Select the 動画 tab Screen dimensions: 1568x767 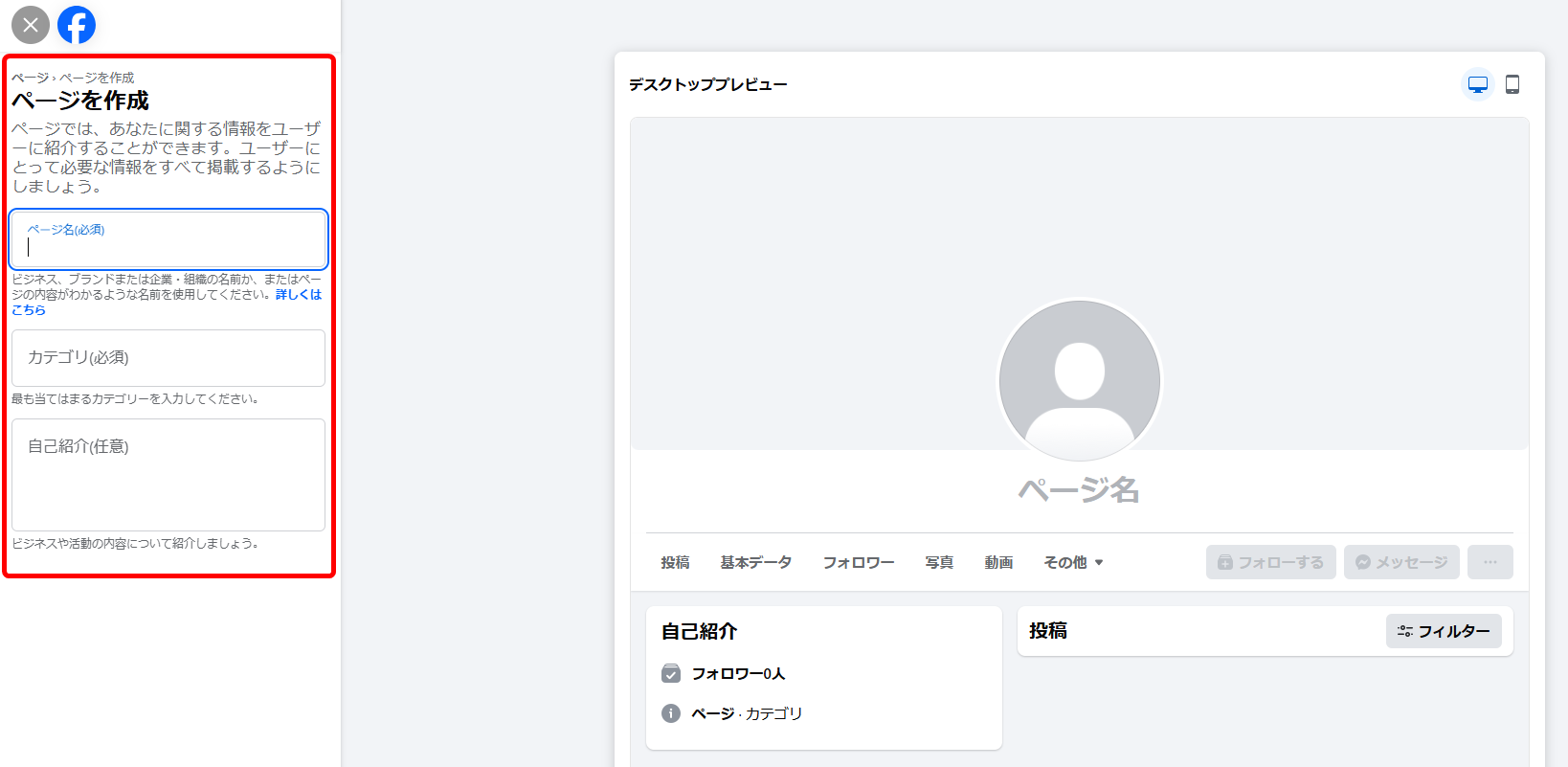(x=998, y=562)
